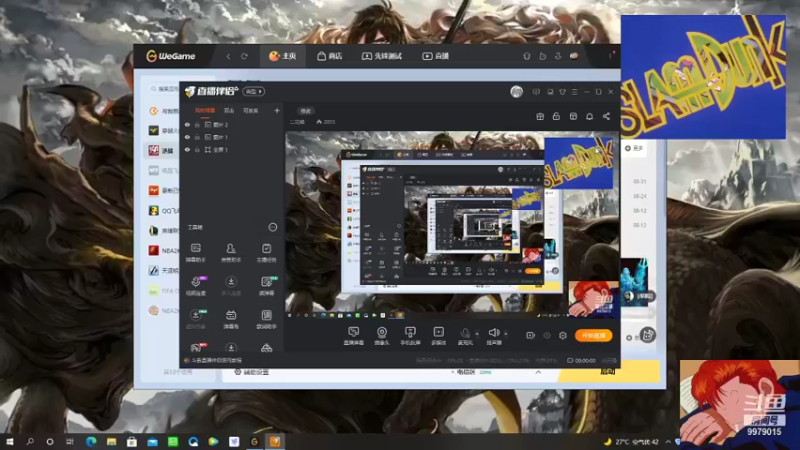
Task: Toggle lock on 图片 1 layer
Action: [197, 137]
